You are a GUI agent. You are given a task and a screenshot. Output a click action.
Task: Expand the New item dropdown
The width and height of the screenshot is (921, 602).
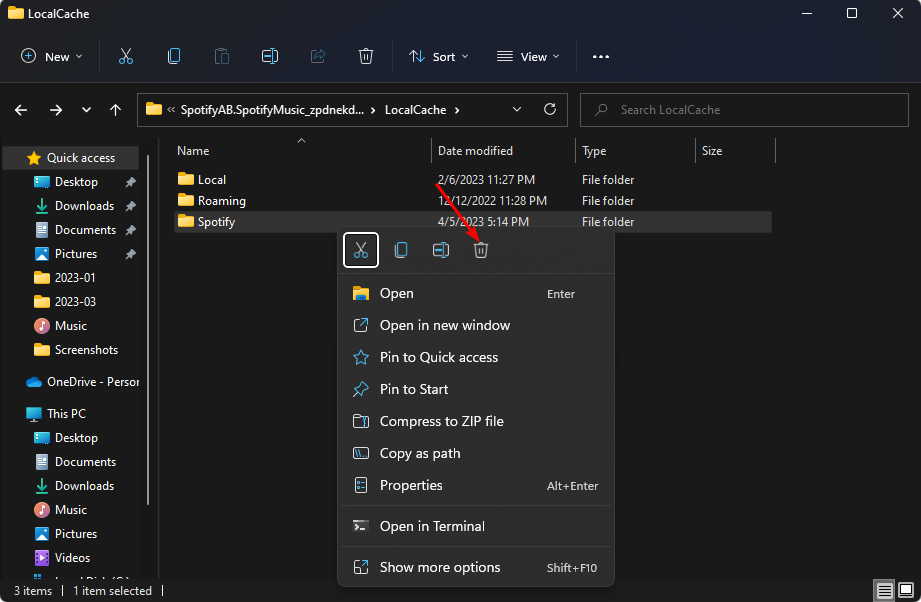(x=52, y=57)
